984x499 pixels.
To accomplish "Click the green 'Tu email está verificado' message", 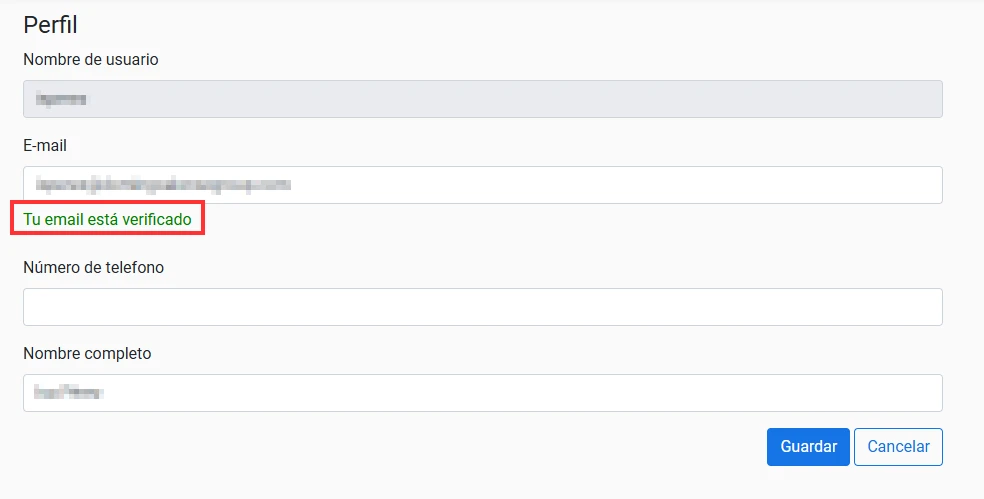I will (x=107, y=219).
